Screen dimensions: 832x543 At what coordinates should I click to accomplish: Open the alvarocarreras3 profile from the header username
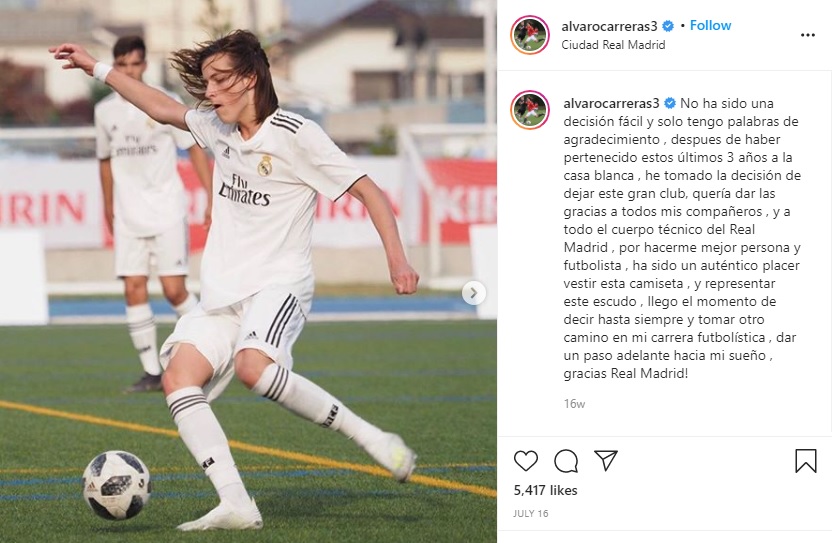(609, 26)
